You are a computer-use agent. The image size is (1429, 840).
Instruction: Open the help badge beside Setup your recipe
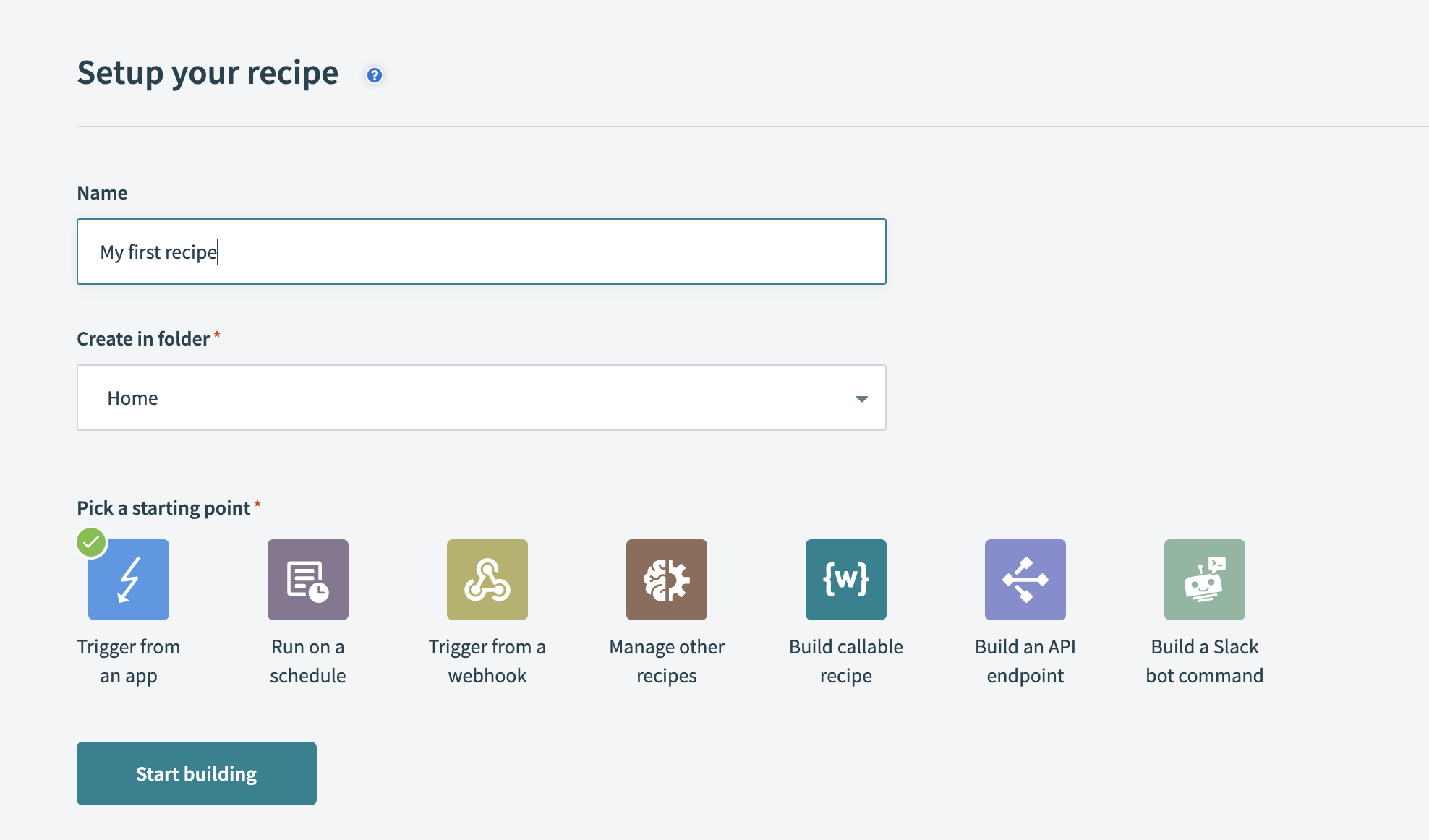[374, 74]
